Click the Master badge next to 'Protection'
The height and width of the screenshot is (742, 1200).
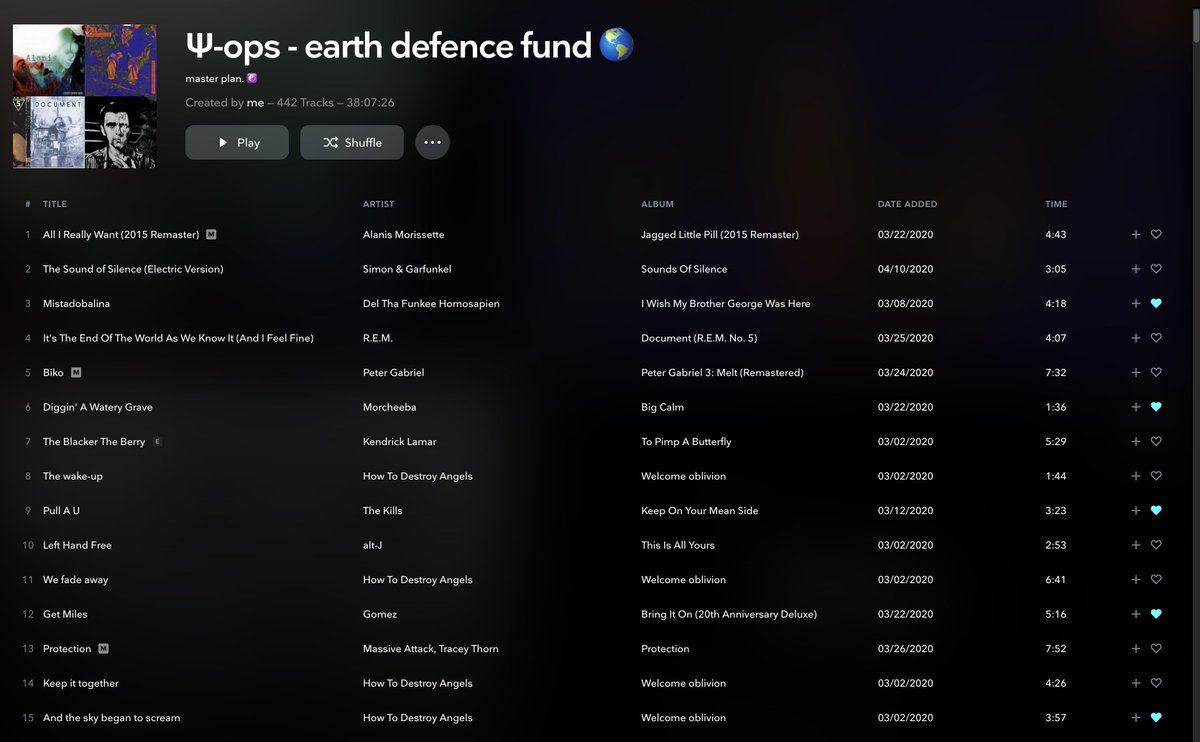coord(103,649)
